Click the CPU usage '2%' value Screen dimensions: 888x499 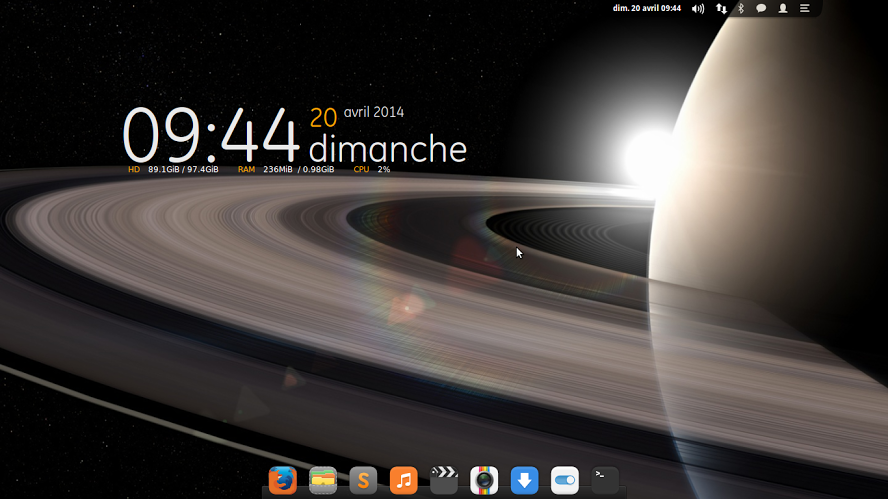tap(384, 169)
